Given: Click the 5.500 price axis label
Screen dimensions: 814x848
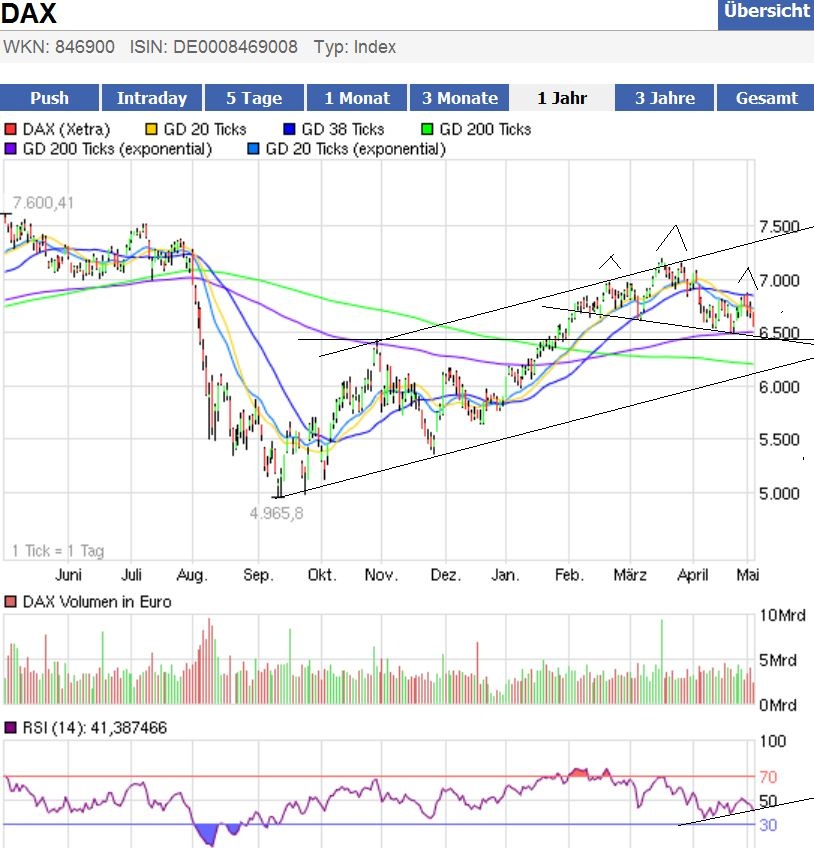Looking at the screenshot, I should tap(779, 440).
